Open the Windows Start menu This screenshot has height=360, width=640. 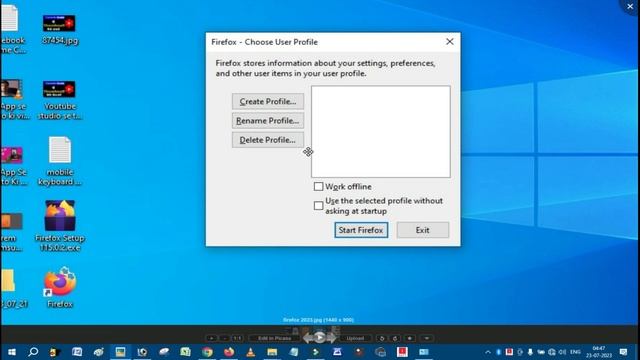pos(11,352)
